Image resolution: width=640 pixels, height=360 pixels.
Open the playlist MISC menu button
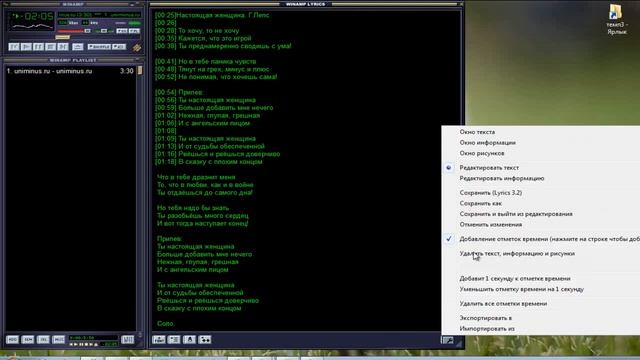click(x=59, y=340)
